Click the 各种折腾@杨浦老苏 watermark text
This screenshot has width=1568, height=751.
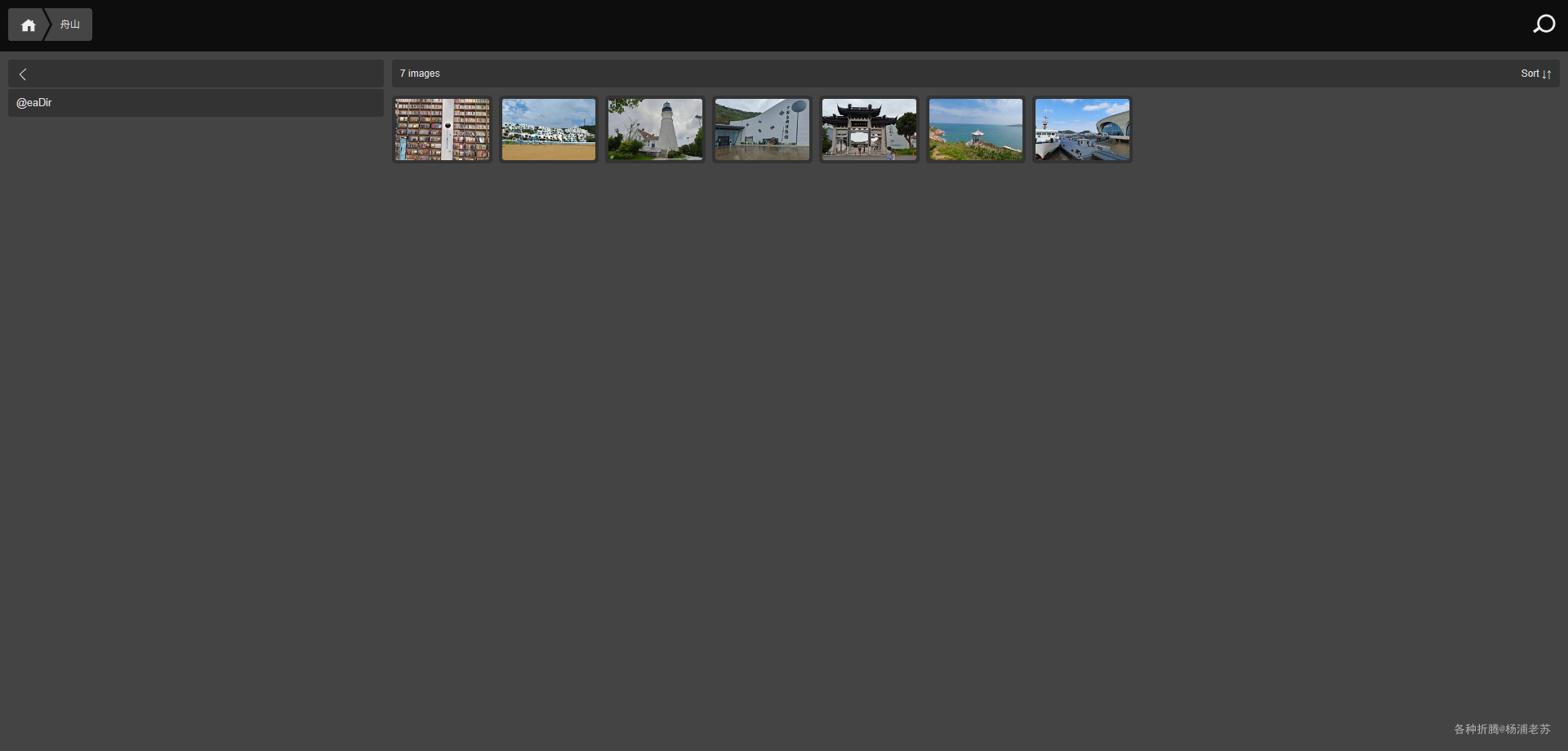(x=1502, y=729)
